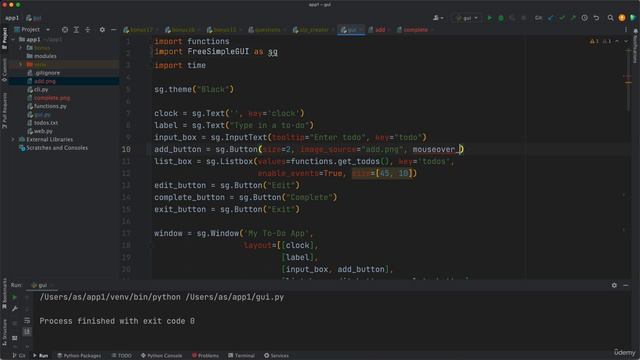
Task: Select todos.txt in project tree
Action: tap(42, 123)
